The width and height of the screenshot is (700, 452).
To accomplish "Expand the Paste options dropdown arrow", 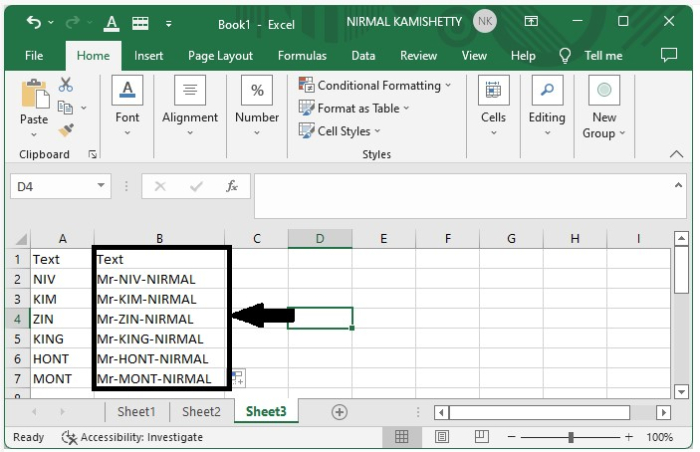I will [34, 134].
